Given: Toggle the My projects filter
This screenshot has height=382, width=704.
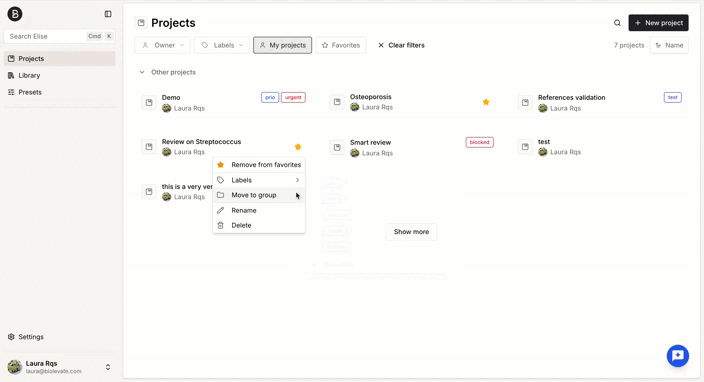Looking at the screenshot, I should pyautogui.click(x=282, y=45).
